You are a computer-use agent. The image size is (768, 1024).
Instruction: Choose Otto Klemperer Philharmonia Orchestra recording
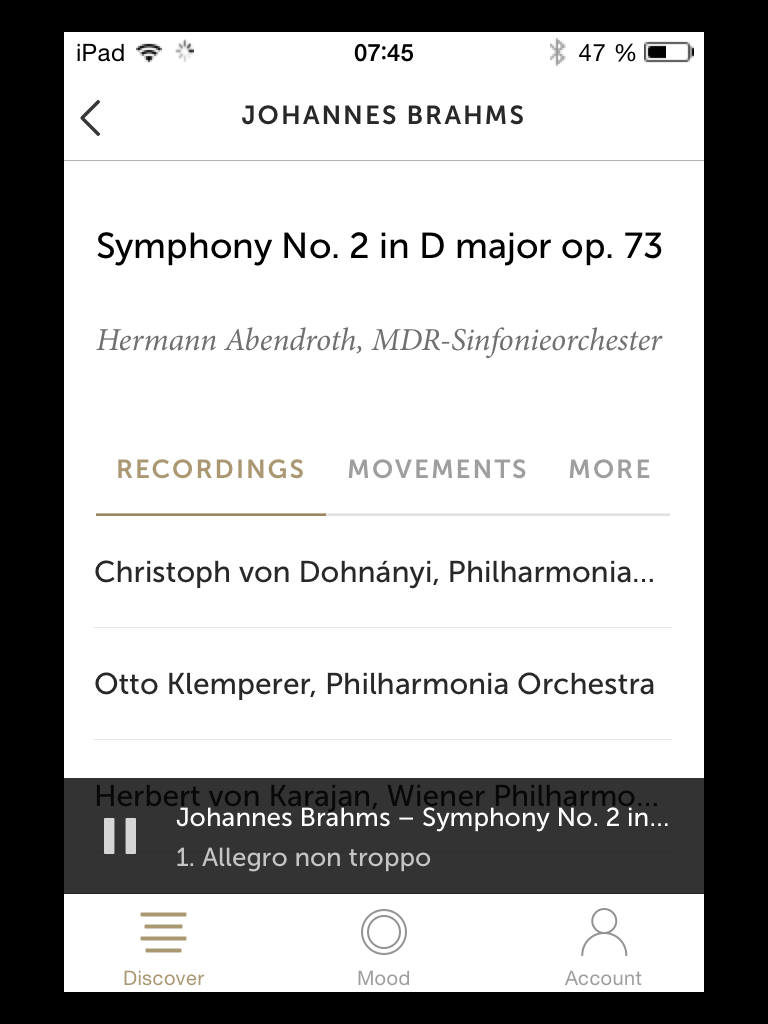(383, 684)
